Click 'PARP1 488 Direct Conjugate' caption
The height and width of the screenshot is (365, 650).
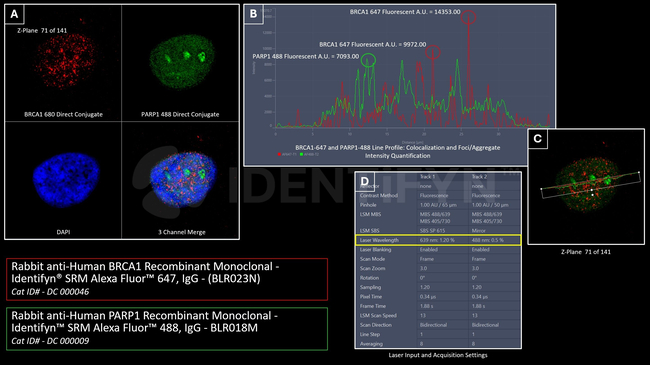point(180,114)
